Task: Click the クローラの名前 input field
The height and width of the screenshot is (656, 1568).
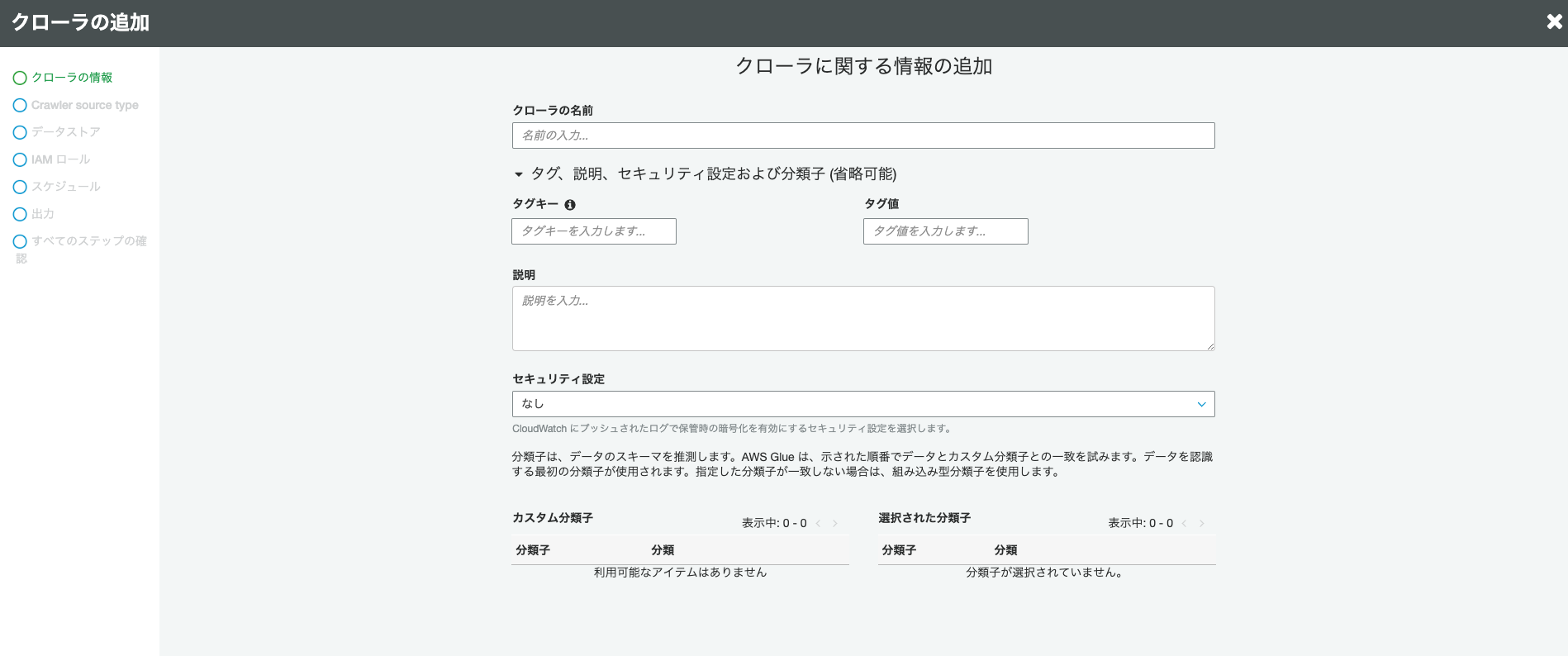Action: click(x=863, y=135)
